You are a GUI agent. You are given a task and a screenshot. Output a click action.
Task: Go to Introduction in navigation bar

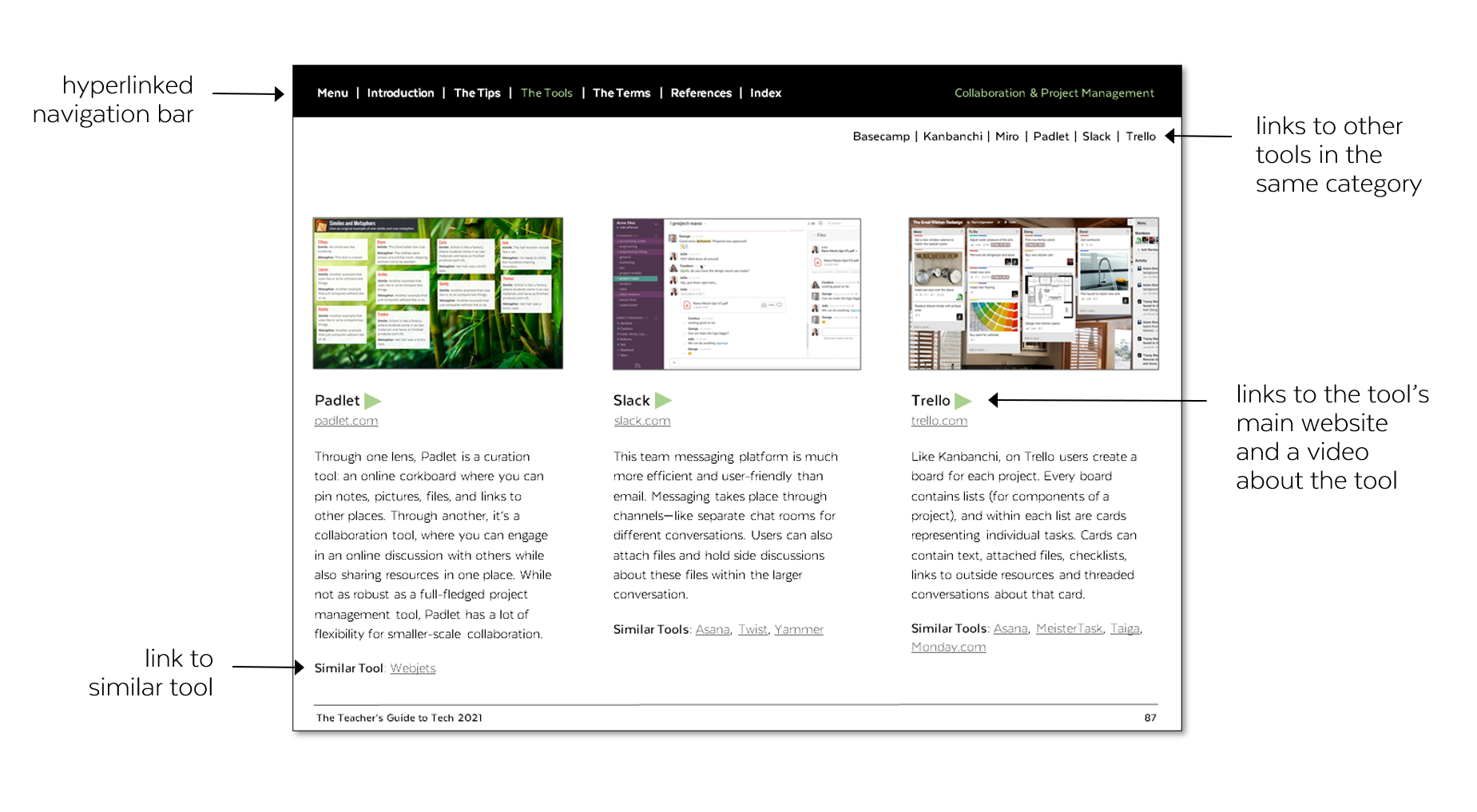400,93
